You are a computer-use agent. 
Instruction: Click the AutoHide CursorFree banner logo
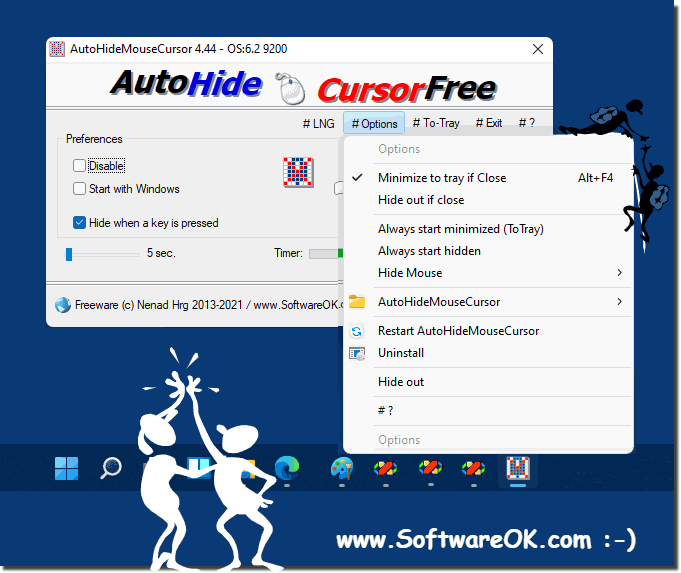[x=303, y=87]
